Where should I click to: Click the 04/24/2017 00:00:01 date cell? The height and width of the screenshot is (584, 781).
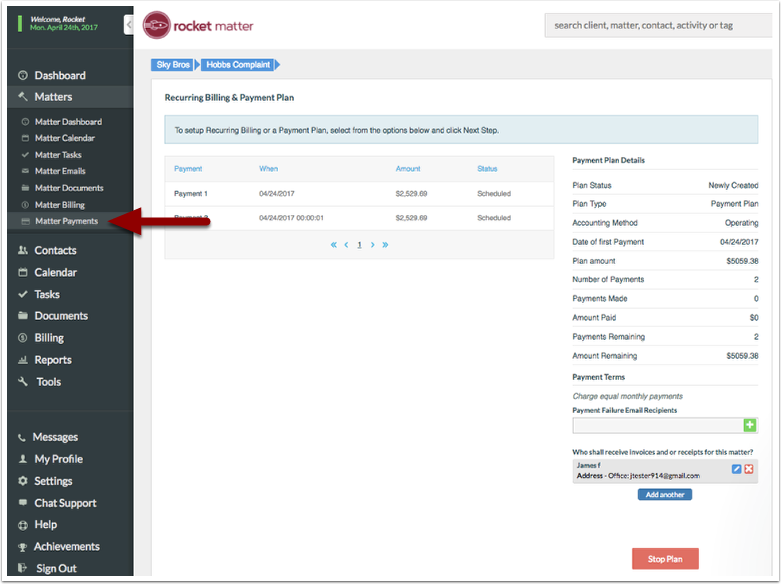[x=291, y=218]
